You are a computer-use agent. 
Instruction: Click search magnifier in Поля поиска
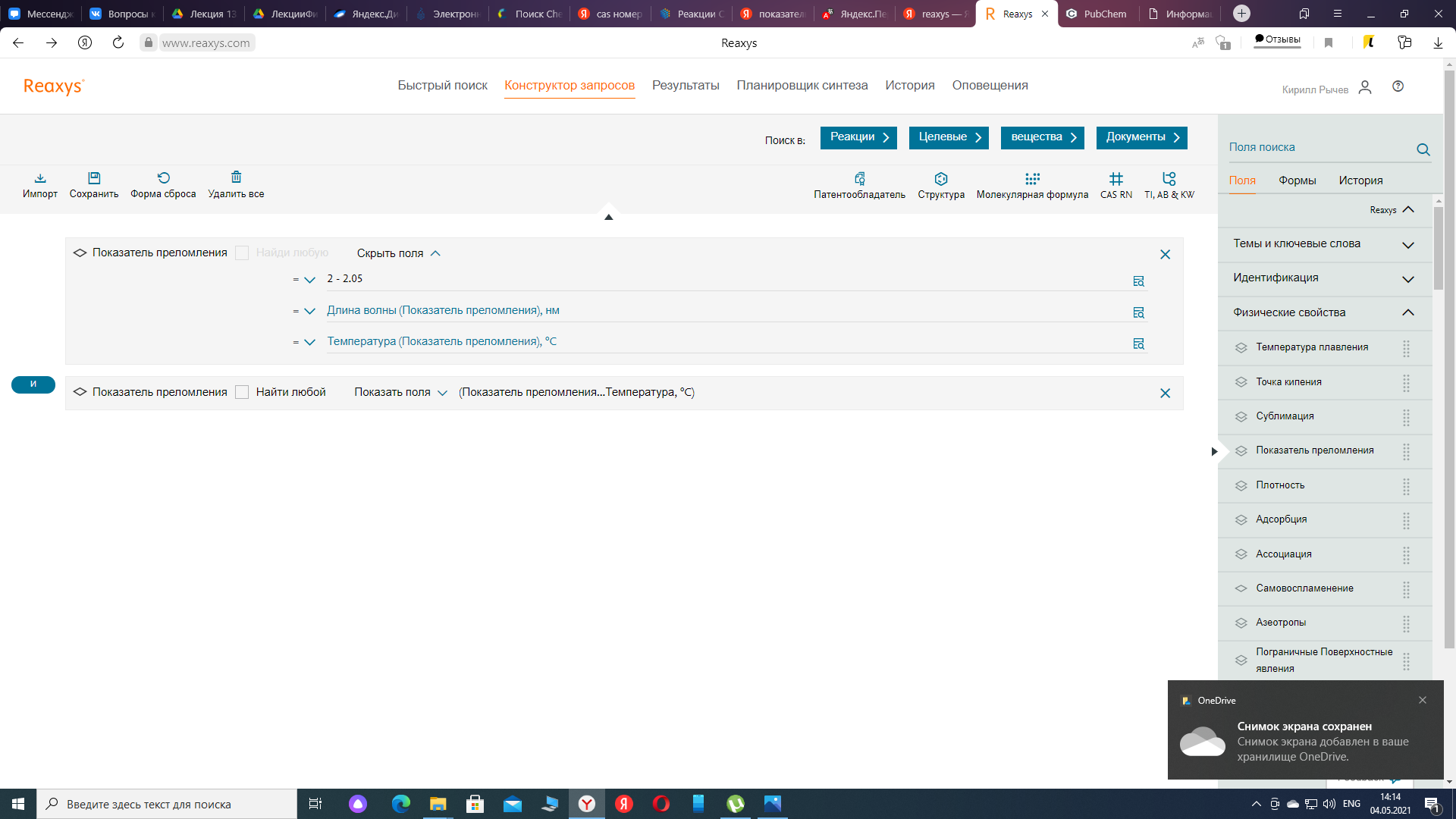point(1423,149)
